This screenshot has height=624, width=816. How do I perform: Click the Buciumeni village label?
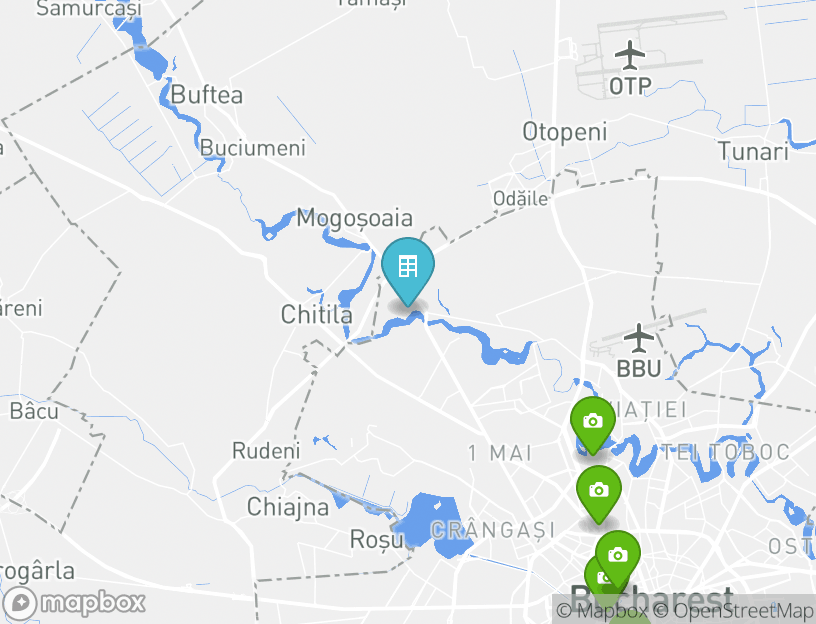[252, 148]
